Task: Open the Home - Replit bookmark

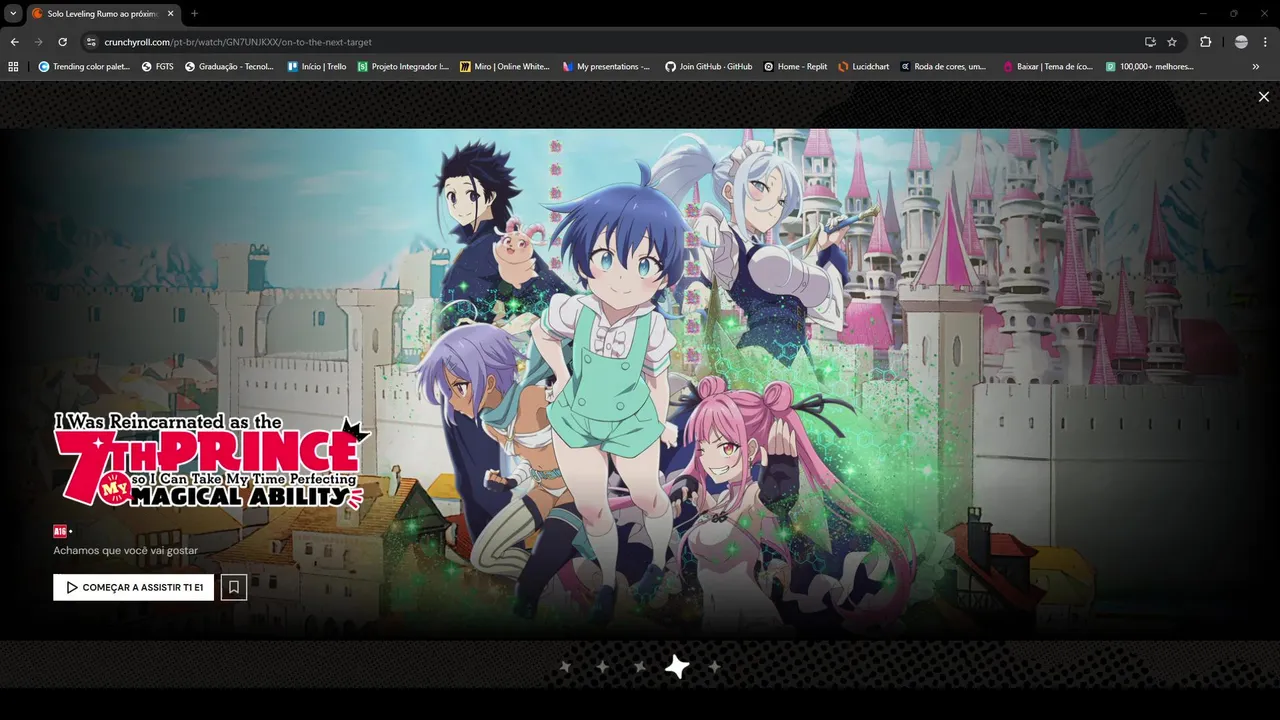Action: click(x=796, y=67)
